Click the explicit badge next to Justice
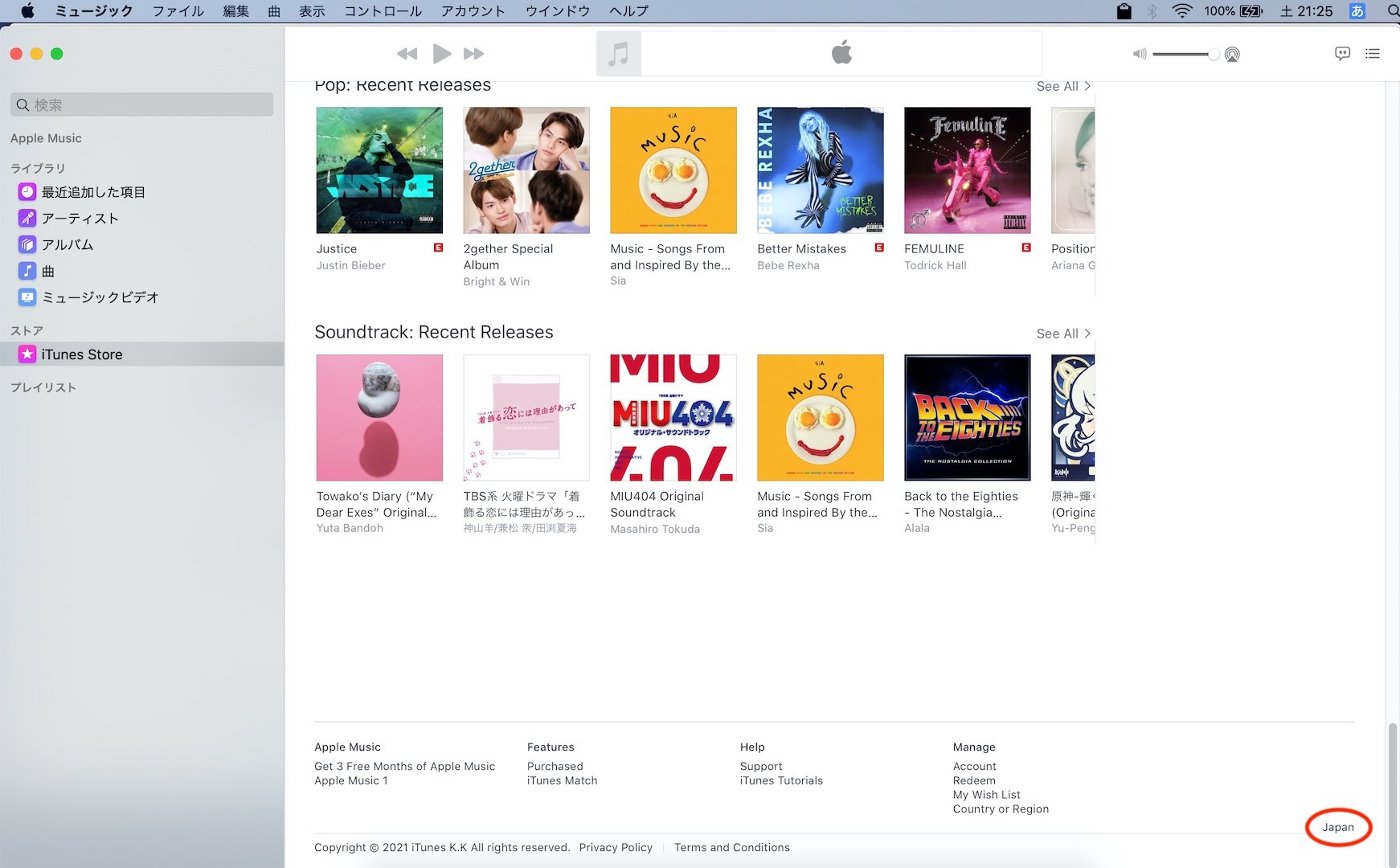This screenshot has height=868, width=1400. coord(438,248)
